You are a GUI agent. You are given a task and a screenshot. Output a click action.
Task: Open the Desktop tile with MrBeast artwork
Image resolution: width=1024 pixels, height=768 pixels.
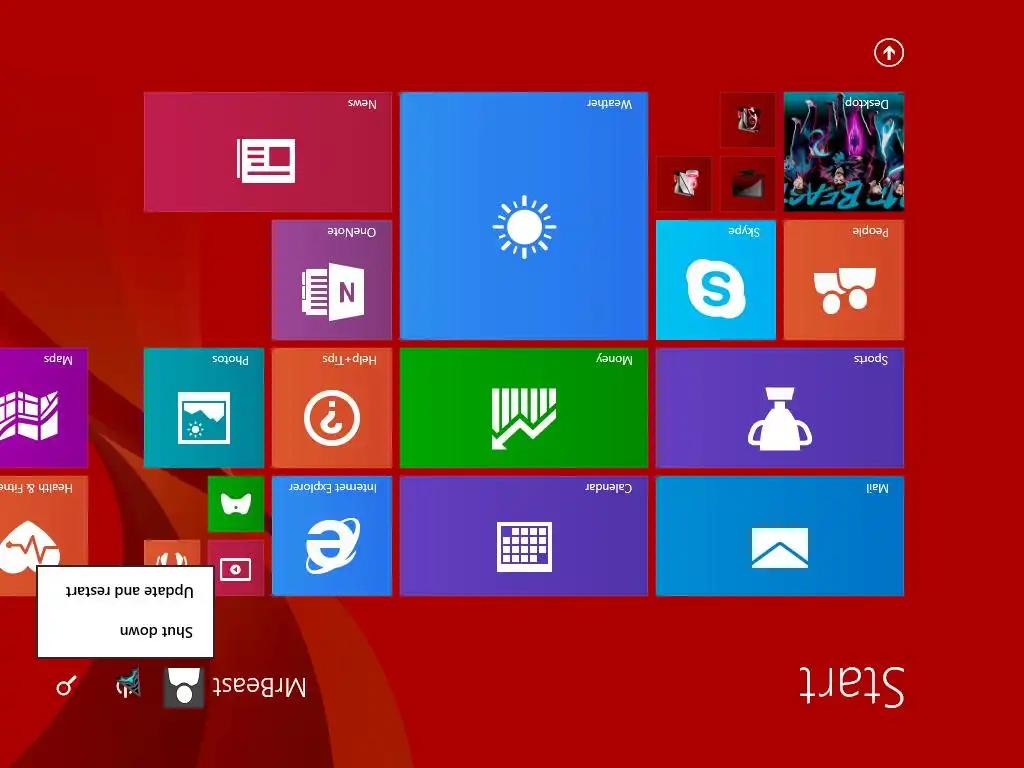(844, 152)
